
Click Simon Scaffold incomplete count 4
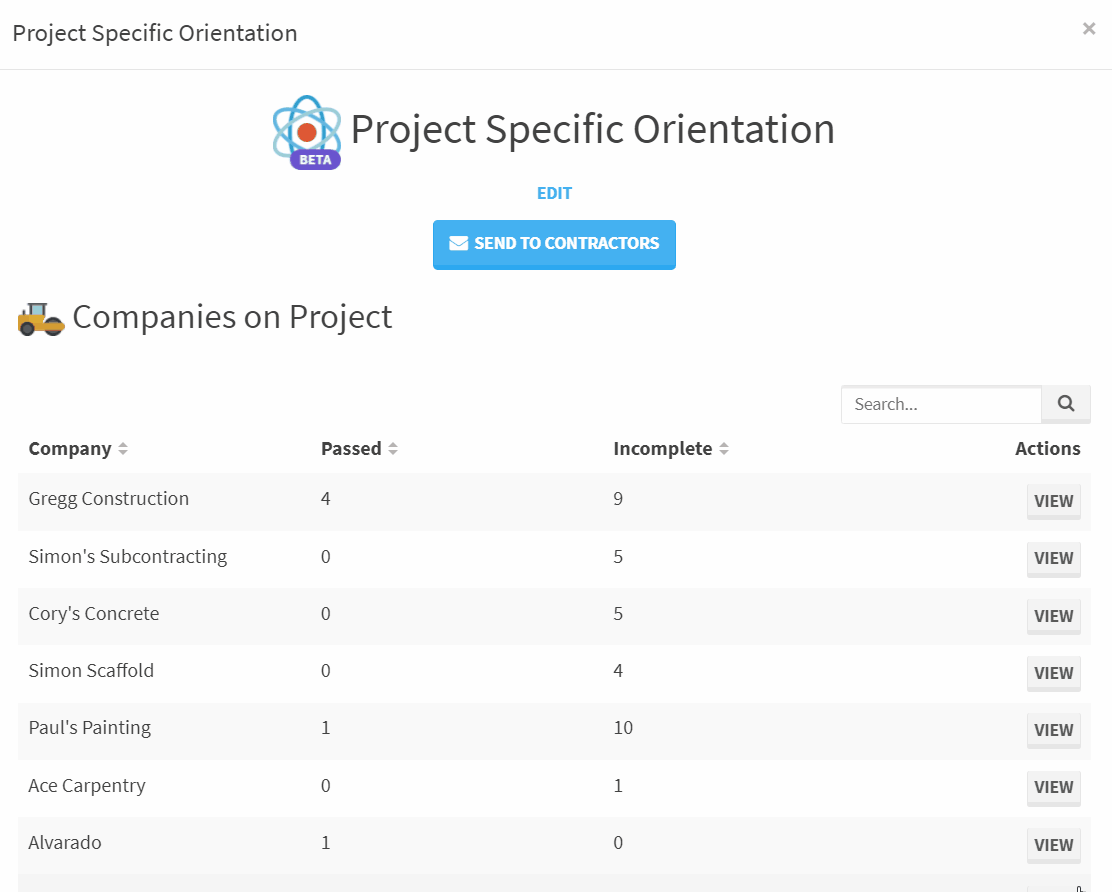(618, 671)
